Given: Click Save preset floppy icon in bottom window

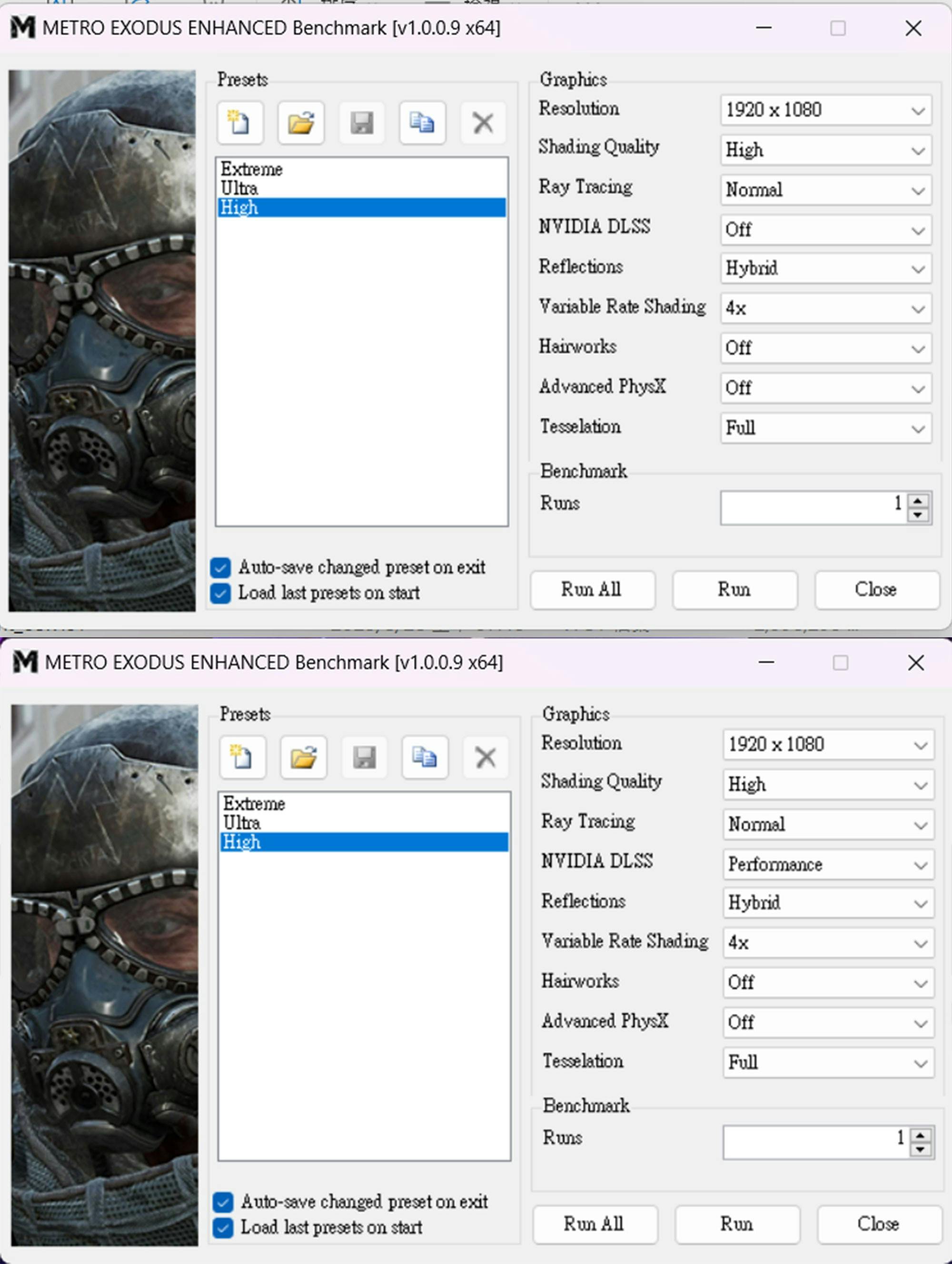Looking at the screenshot, I should (364, 757).
